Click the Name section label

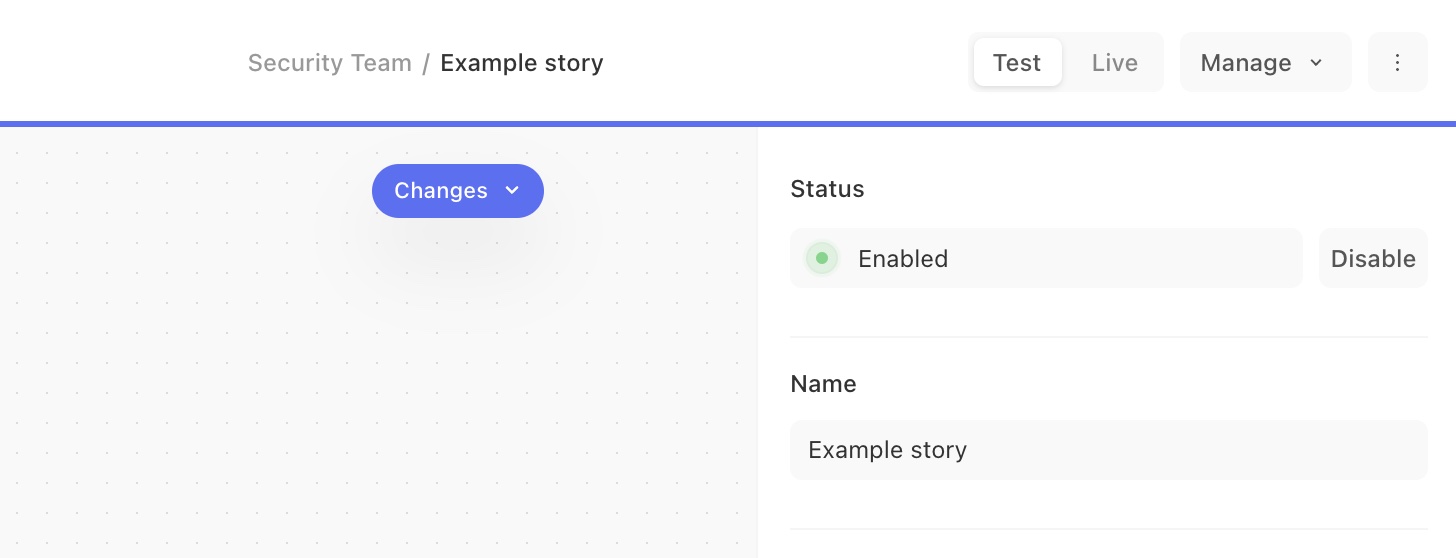tap(823, 384)
